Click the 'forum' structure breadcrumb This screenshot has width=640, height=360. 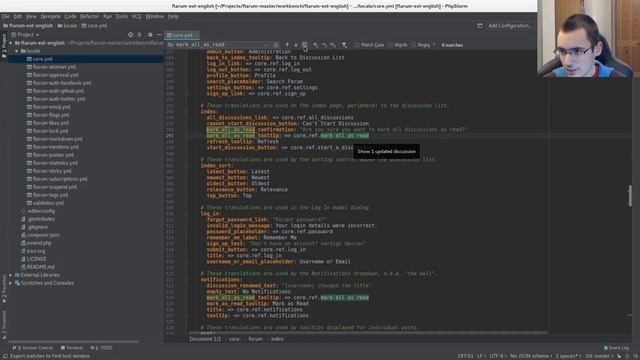tap(256, 339)
